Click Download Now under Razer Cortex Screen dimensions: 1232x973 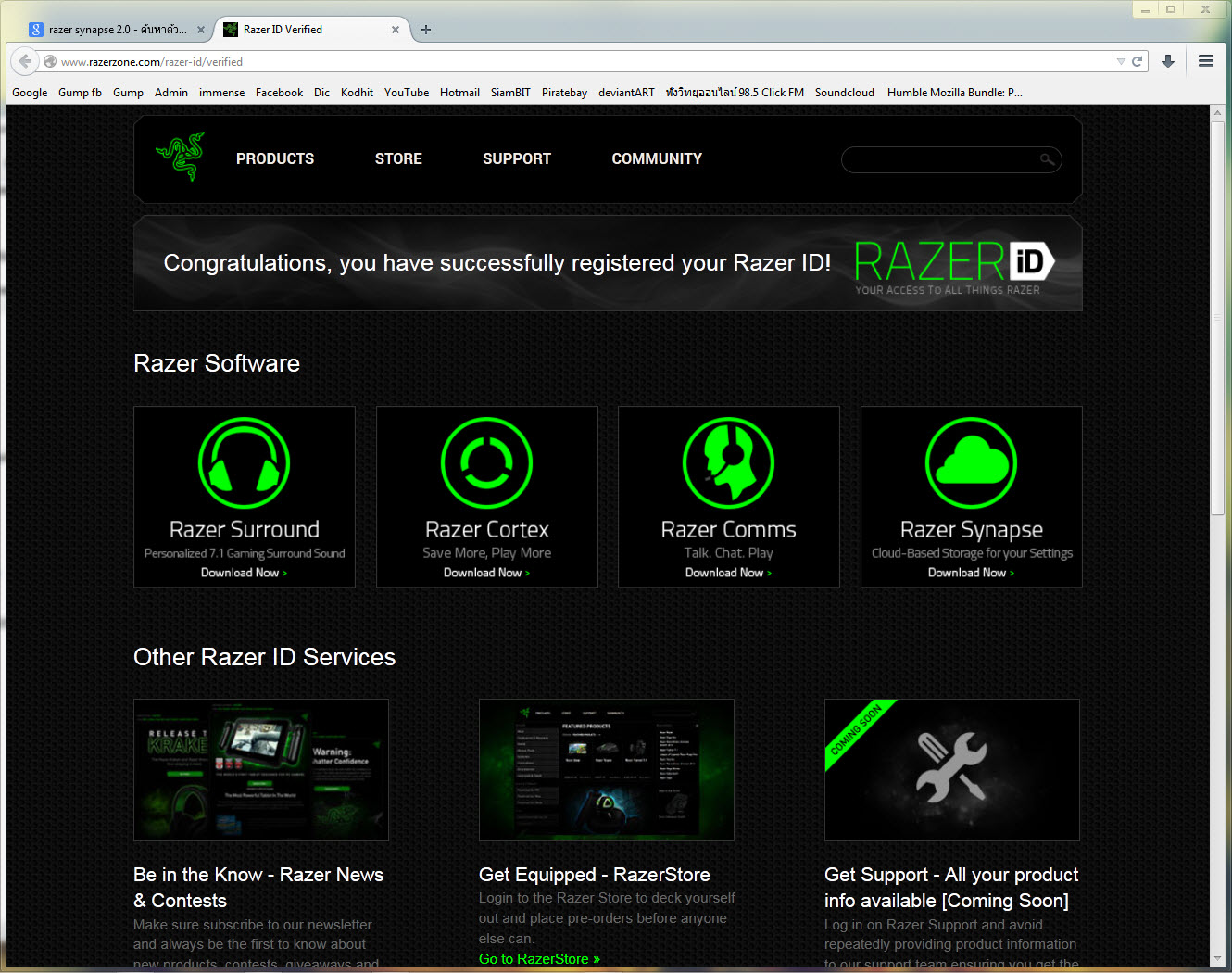coord(487,573)
